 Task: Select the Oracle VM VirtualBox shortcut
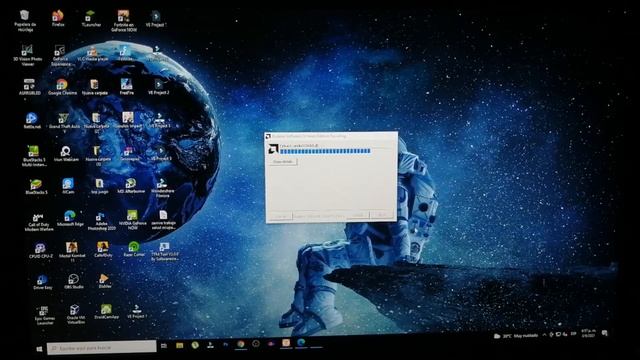(75, 314)
